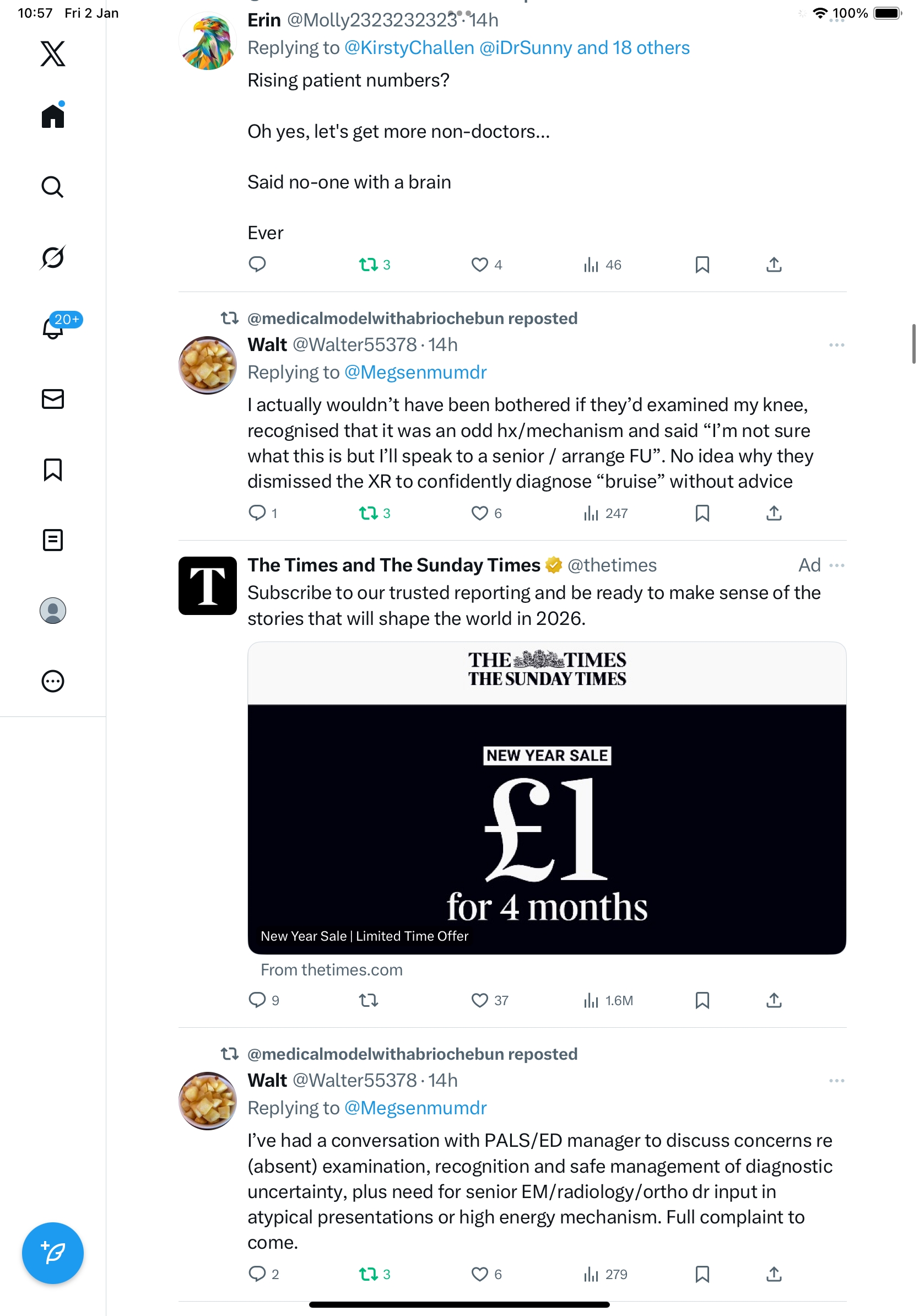The height and width of the screenshot is (1316, 919).
Task: Open more options on Walt's first post
Action: 836,345
